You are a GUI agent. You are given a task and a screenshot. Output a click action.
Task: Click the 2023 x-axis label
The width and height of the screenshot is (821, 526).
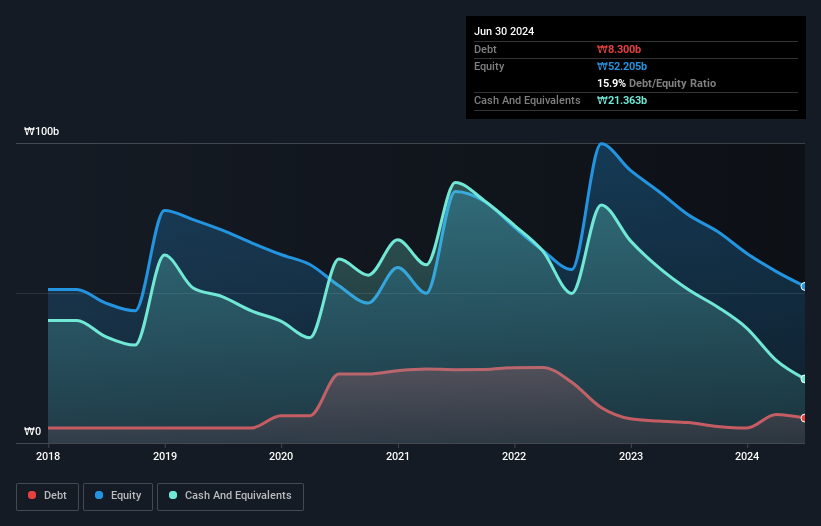pos(631,456)
